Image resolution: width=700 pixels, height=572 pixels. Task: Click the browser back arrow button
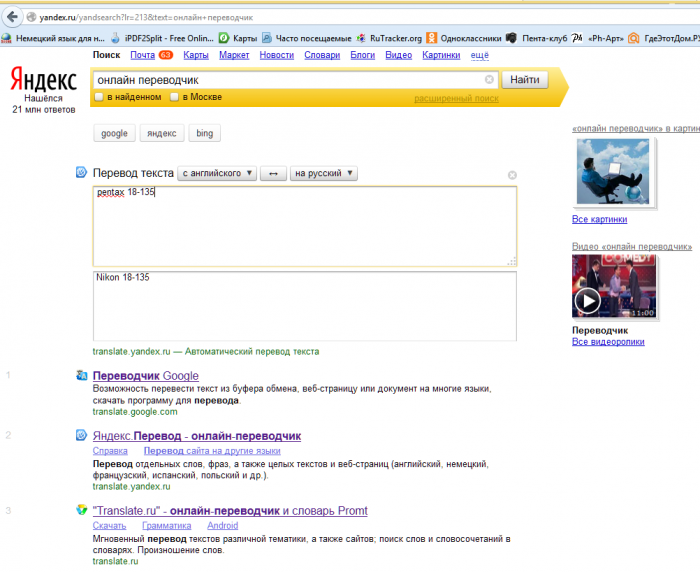(12, 17)
